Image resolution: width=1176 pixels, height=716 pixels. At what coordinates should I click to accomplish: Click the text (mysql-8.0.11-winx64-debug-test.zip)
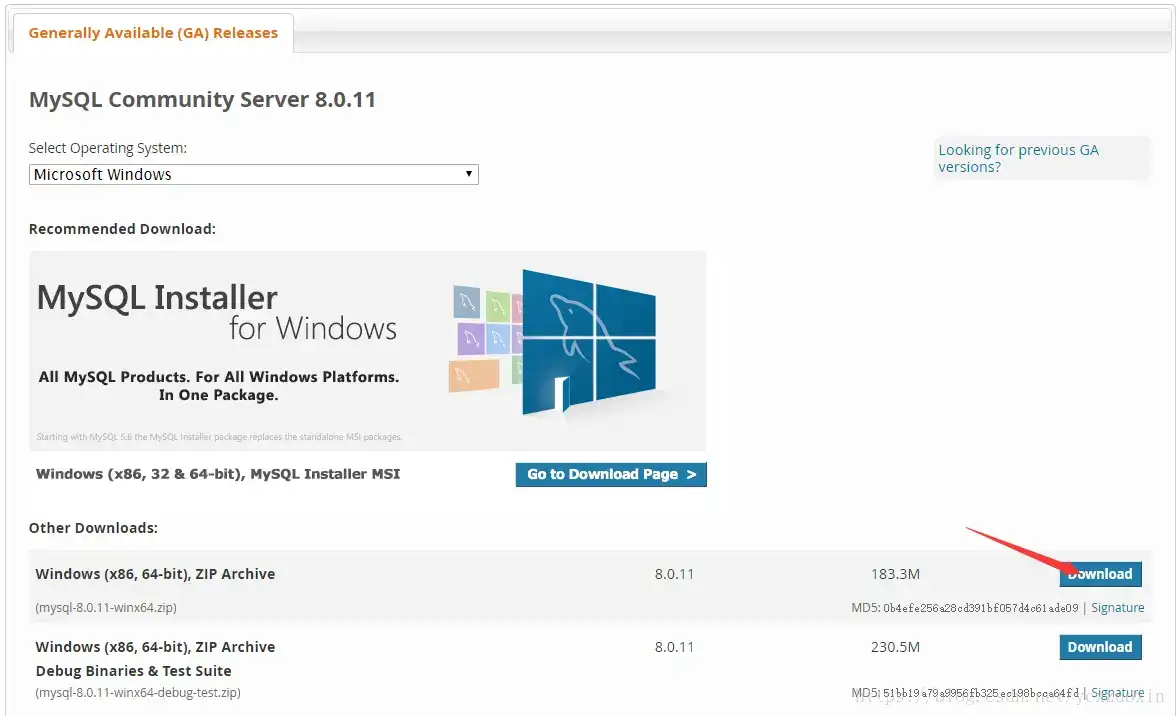click(x=138, y=693)
